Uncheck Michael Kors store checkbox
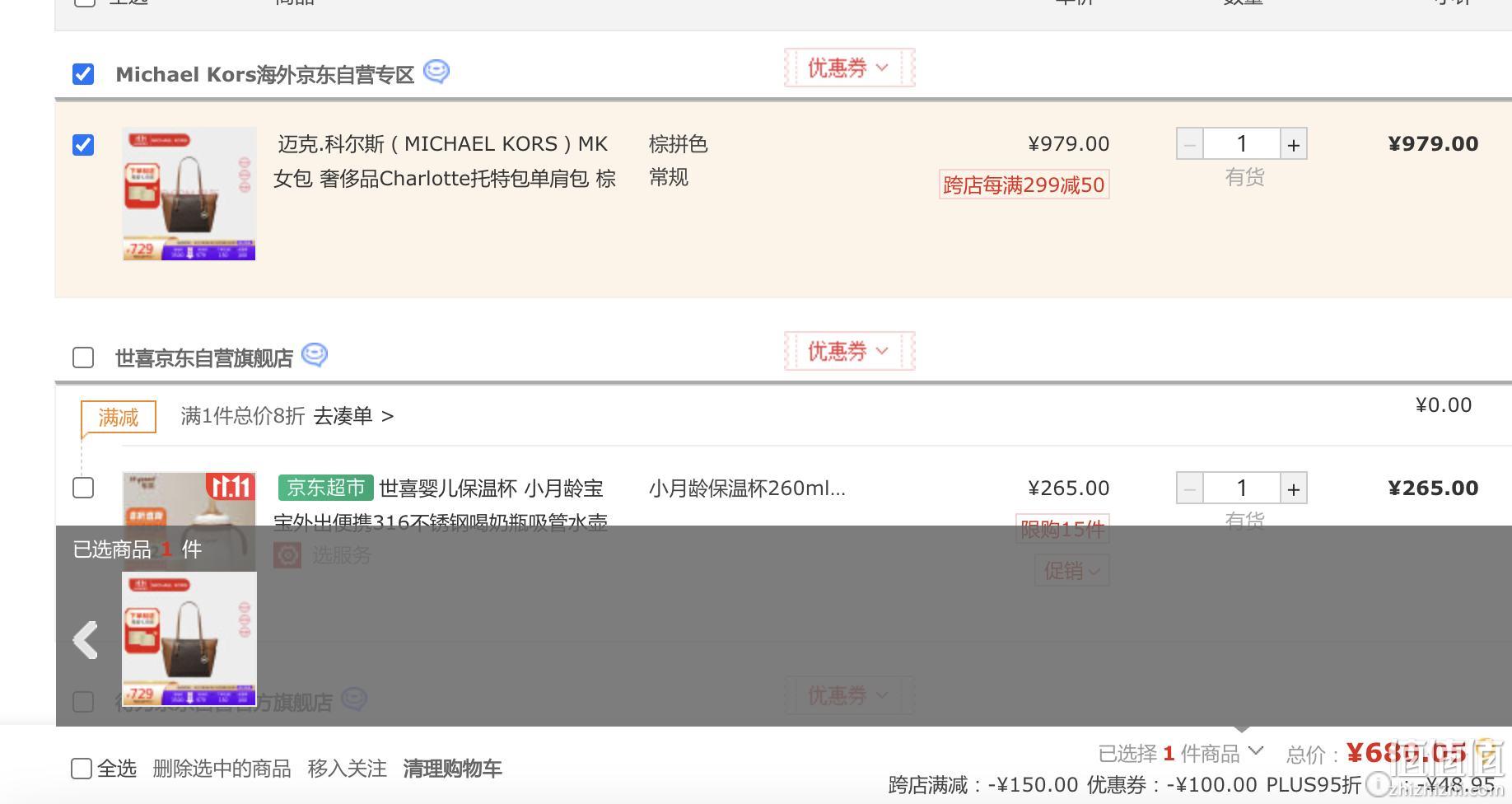 click(83, 74)
